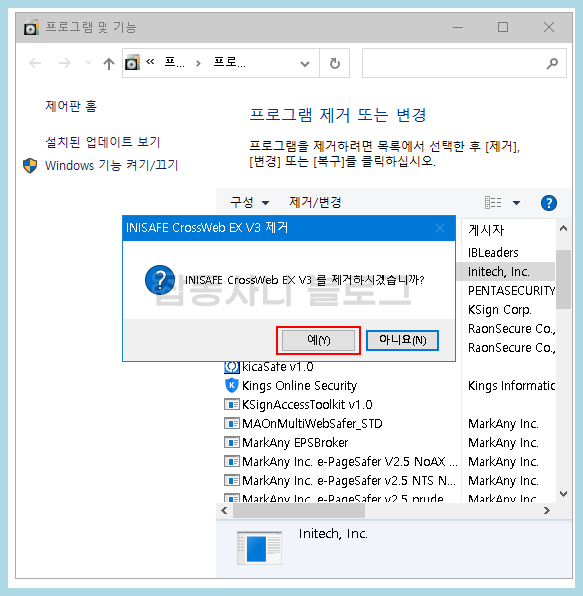
Task: Select MarkAny EPSBroker program
Action: (295, 443)
